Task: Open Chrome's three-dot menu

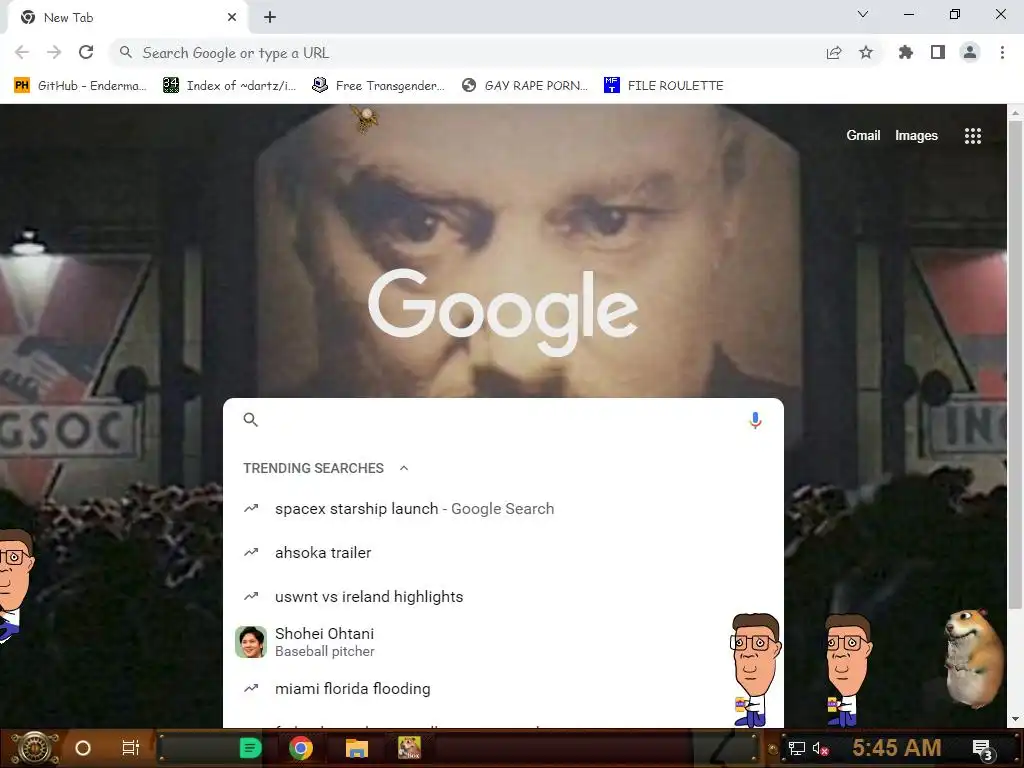Action: pos(1002,52)
